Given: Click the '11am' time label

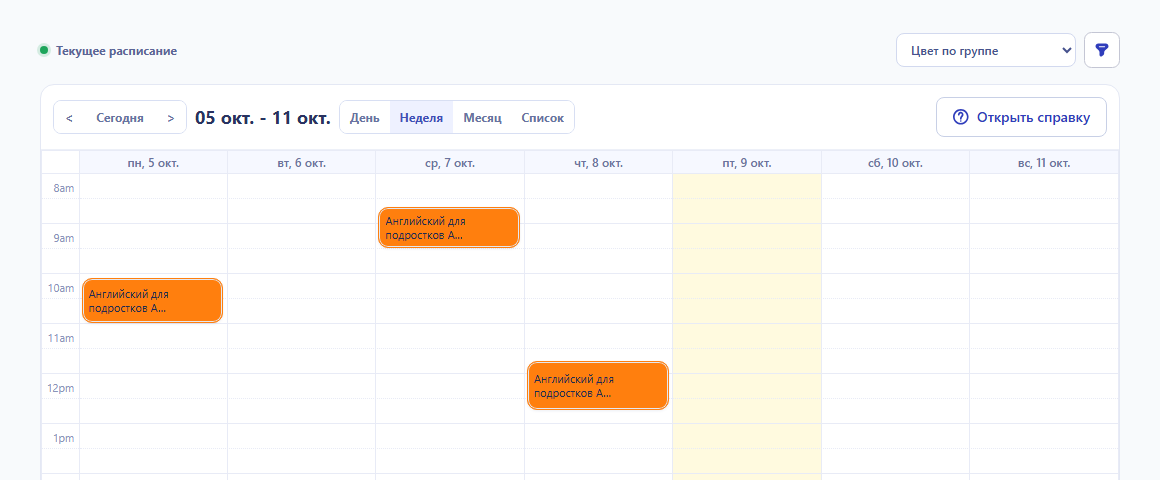Looking at the screenshot, I should click(x=61, y=338).
